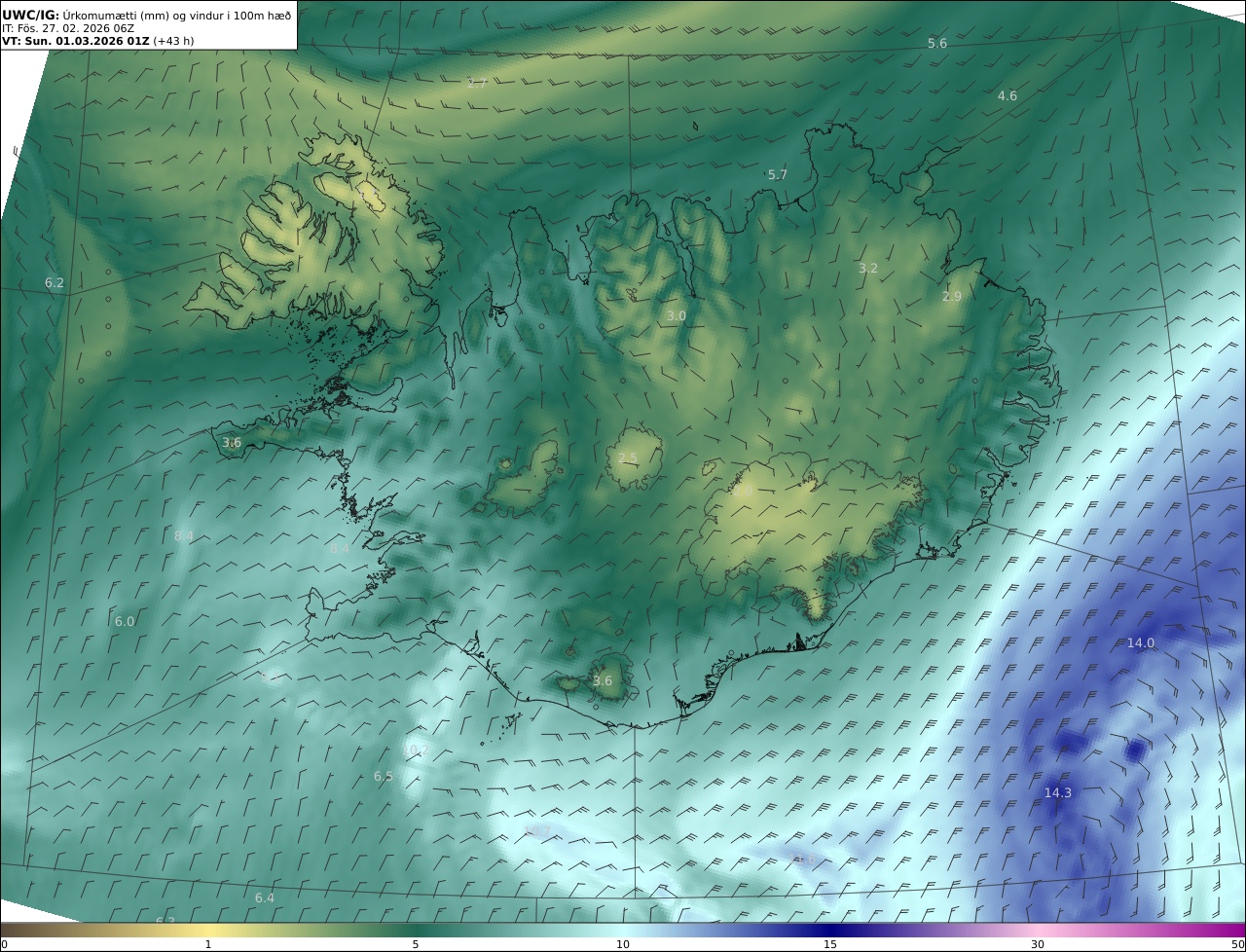The height and width of the screenshot is (952, 1246).
Task: Click the color scale tick label "0"
Action: click(4, 944)
